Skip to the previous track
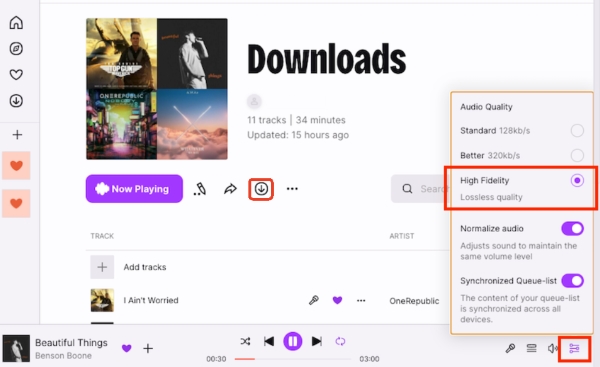This screenshot has height=367, width=600. [269, 341]
